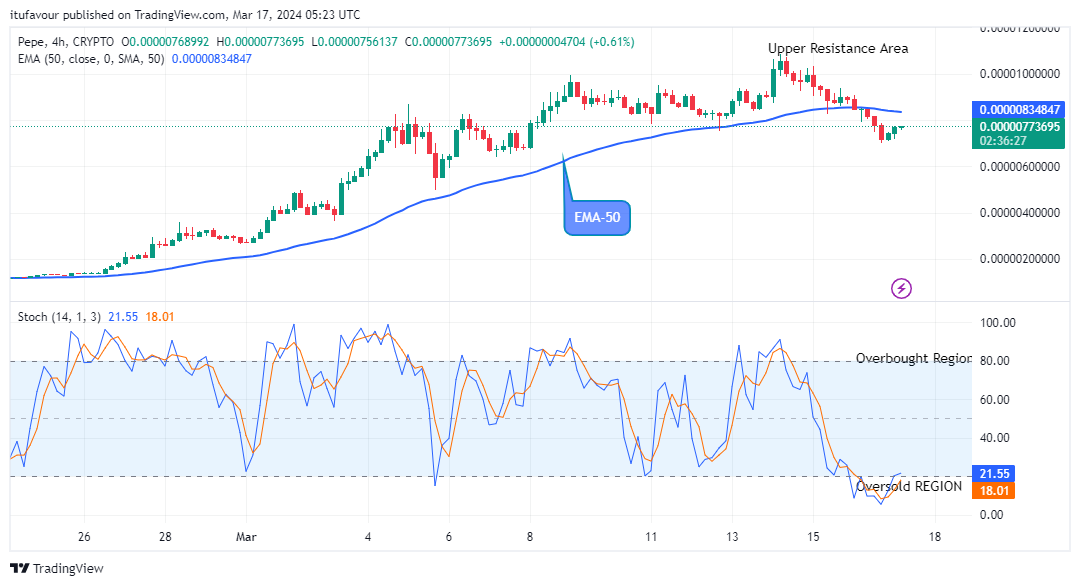Click the '8' date label on time axis

[x=530, y=537]
